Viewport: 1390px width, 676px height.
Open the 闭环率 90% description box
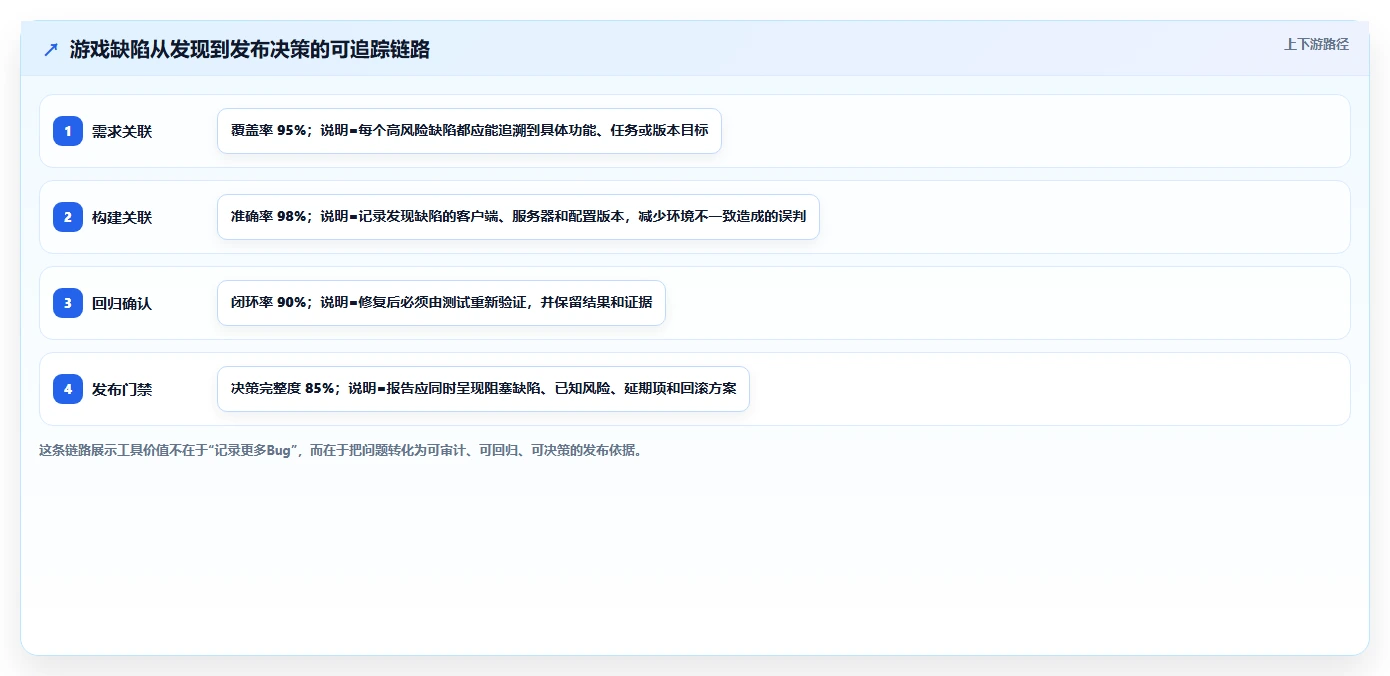point(441,303)
